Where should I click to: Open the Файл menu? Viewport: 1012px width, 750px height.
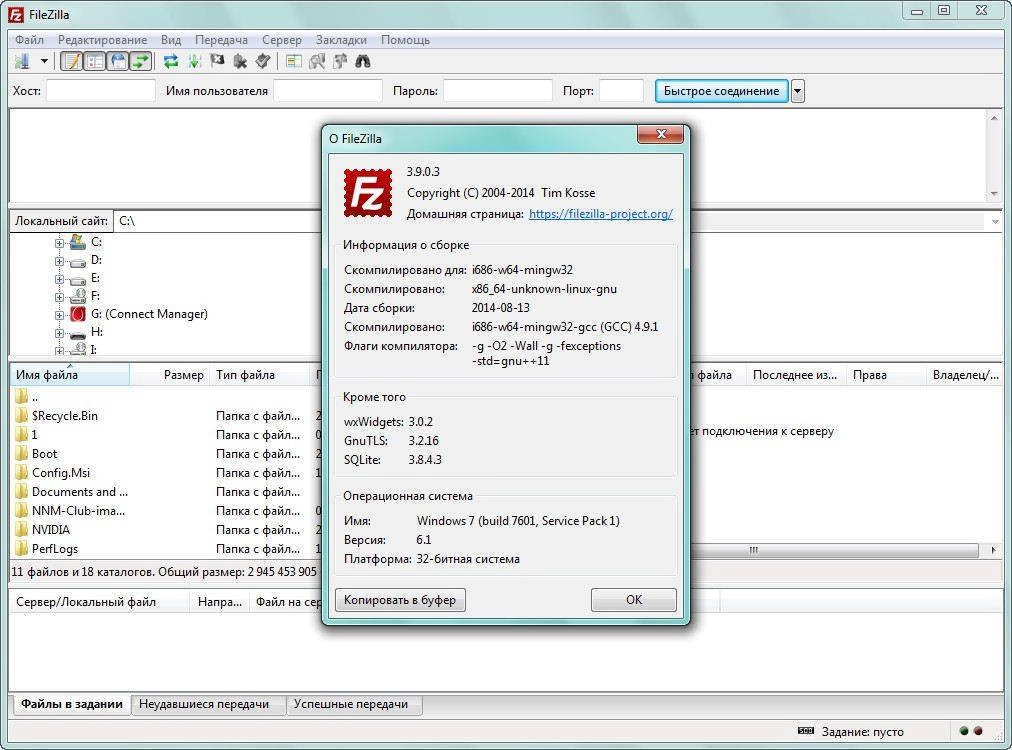click(30, 39)
